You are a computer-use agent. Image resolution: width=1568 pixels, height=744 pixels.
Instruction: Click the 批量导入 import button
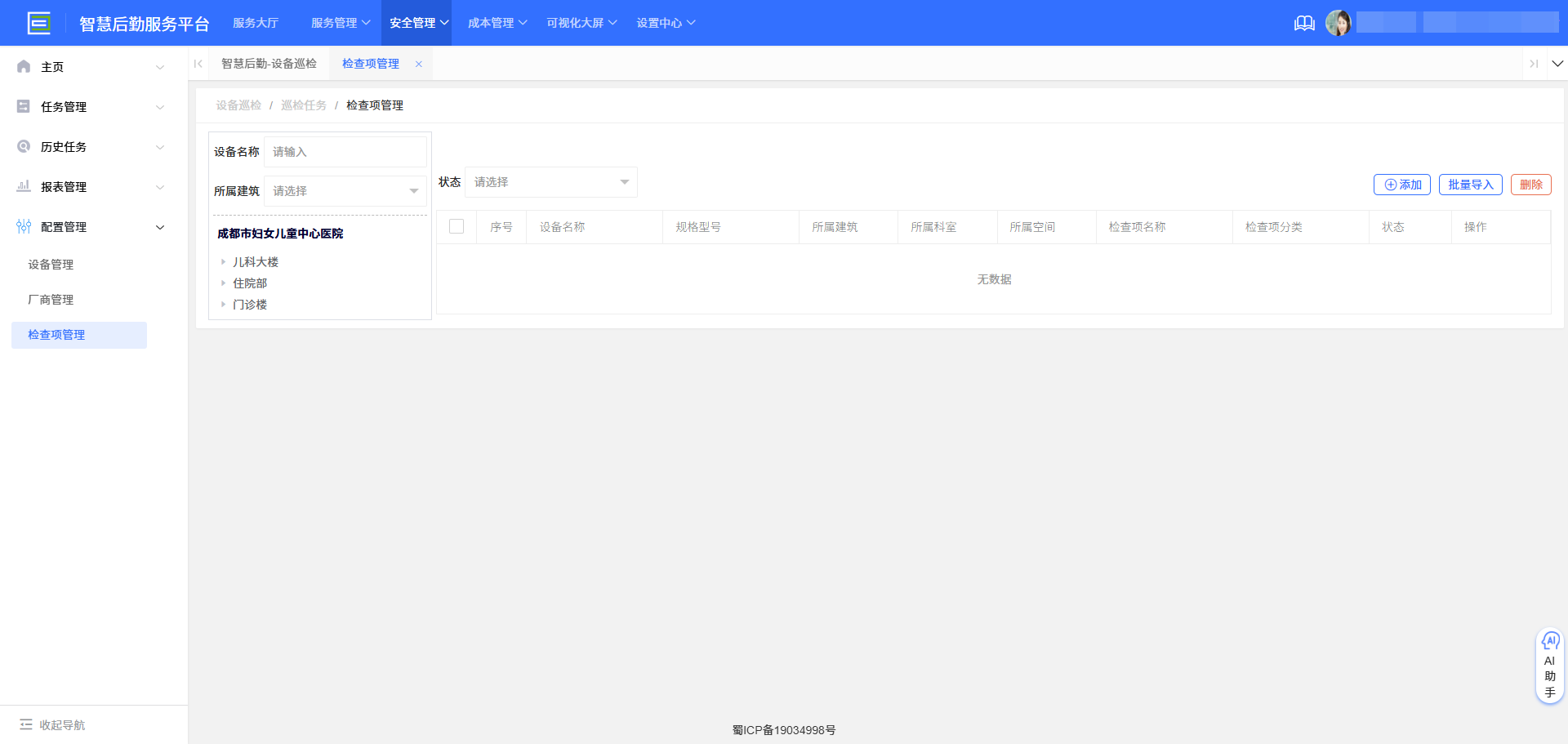coord(1470,184)
